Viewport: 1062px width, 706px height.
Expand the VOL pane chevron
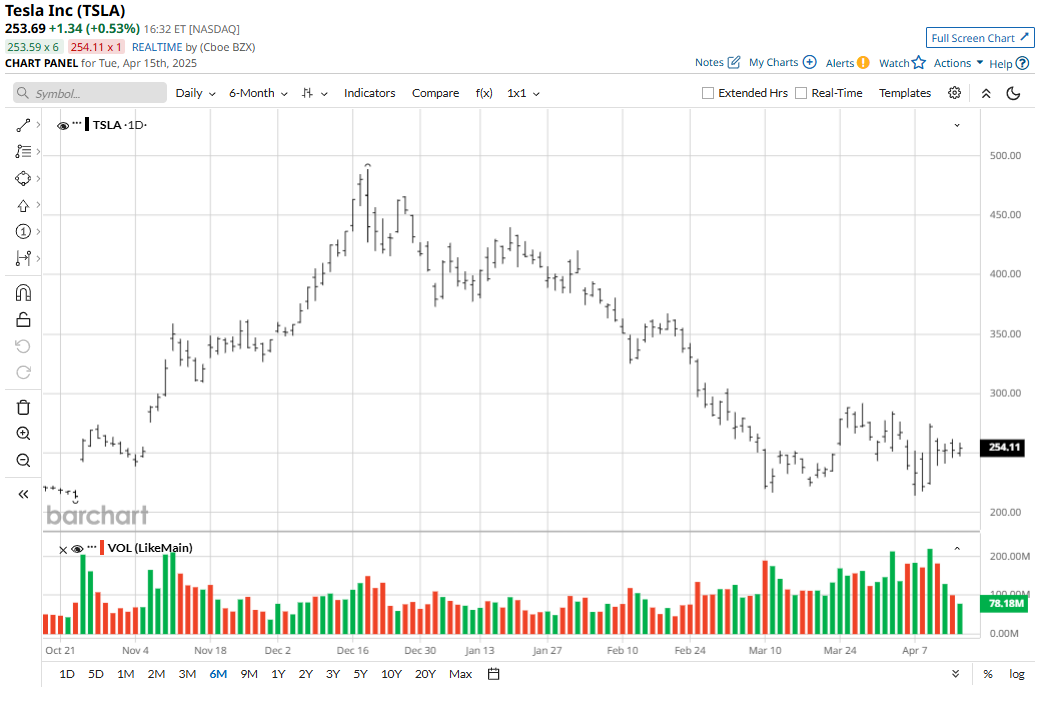(x=957, y=549)
